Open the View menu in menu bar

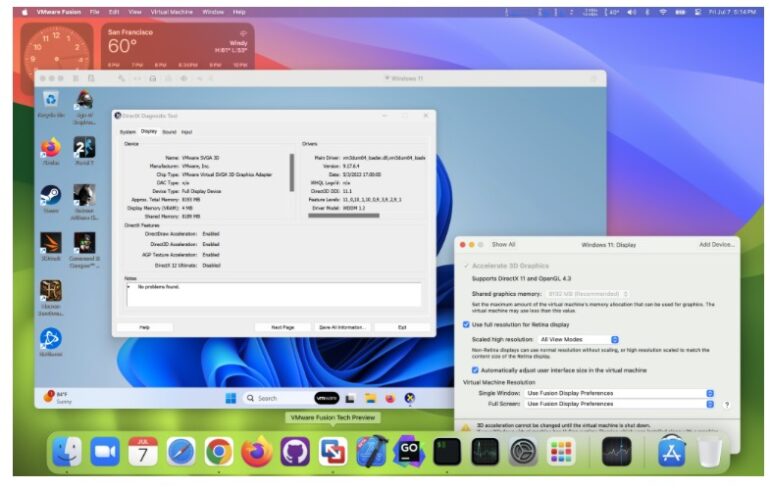click(135, 12)
